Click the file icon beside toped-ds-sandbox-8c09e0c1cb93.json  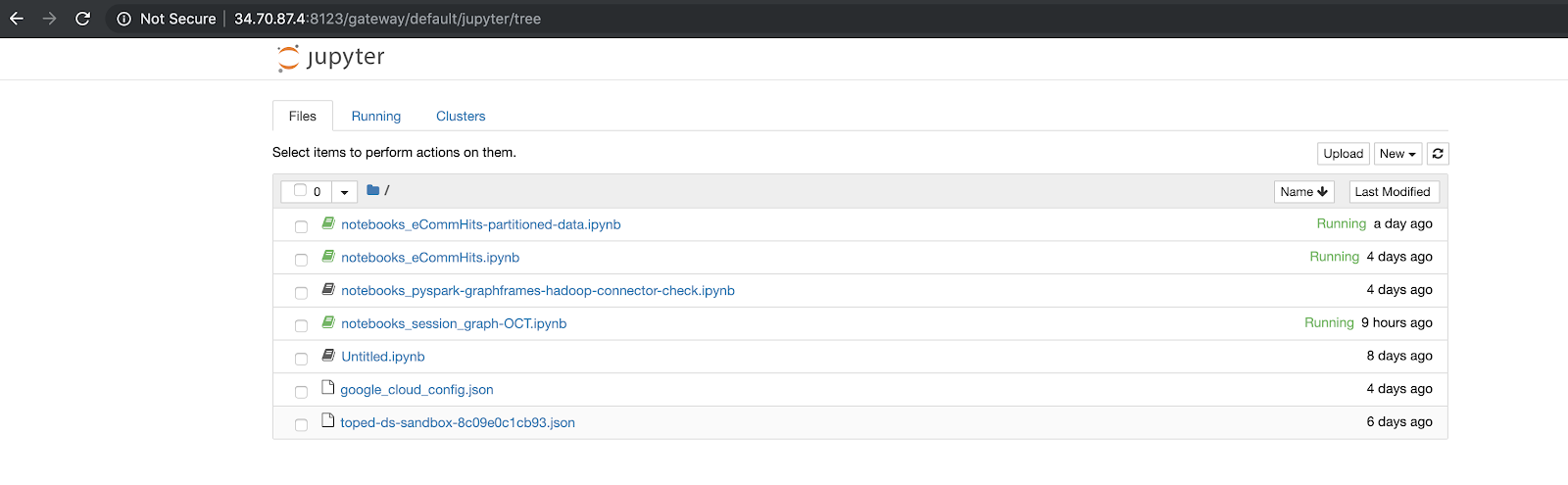[x=328, y=421]
